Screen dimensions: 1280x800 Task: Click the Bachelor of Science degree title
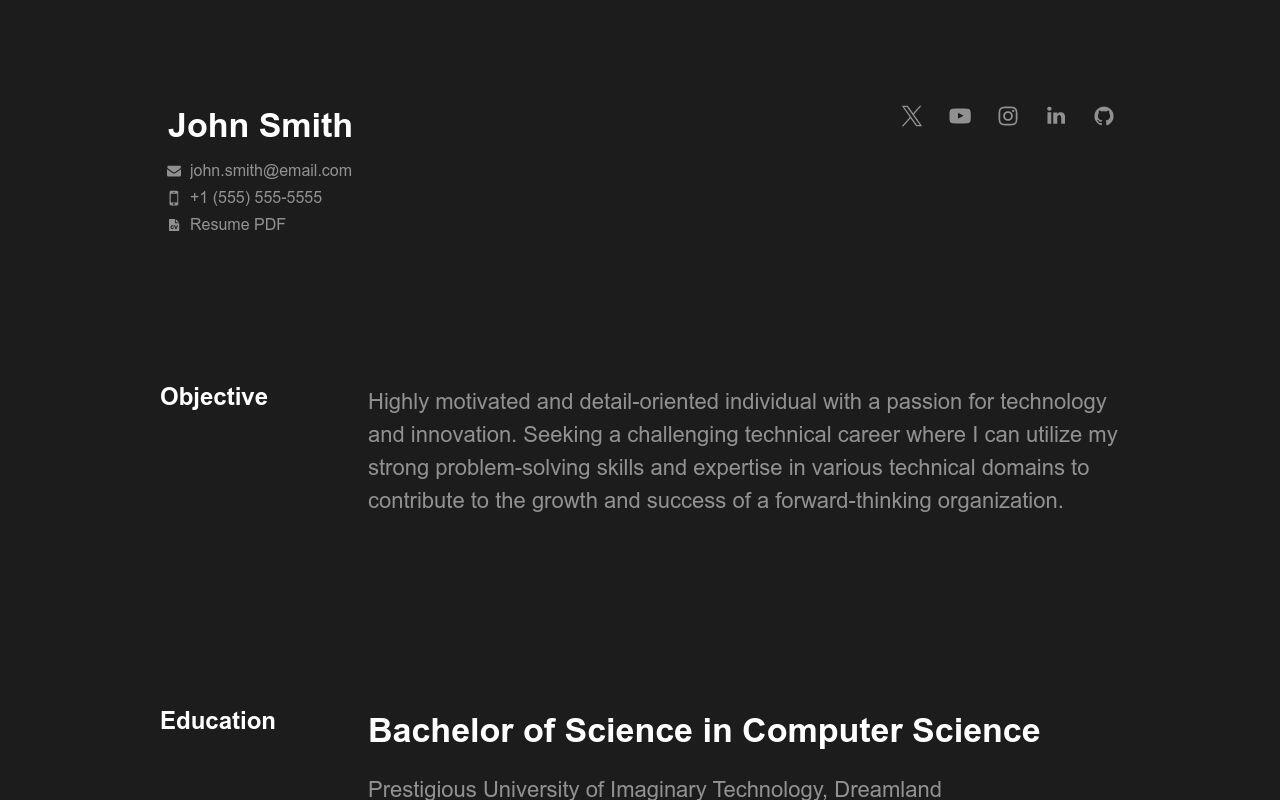click(x=704, y=731)
